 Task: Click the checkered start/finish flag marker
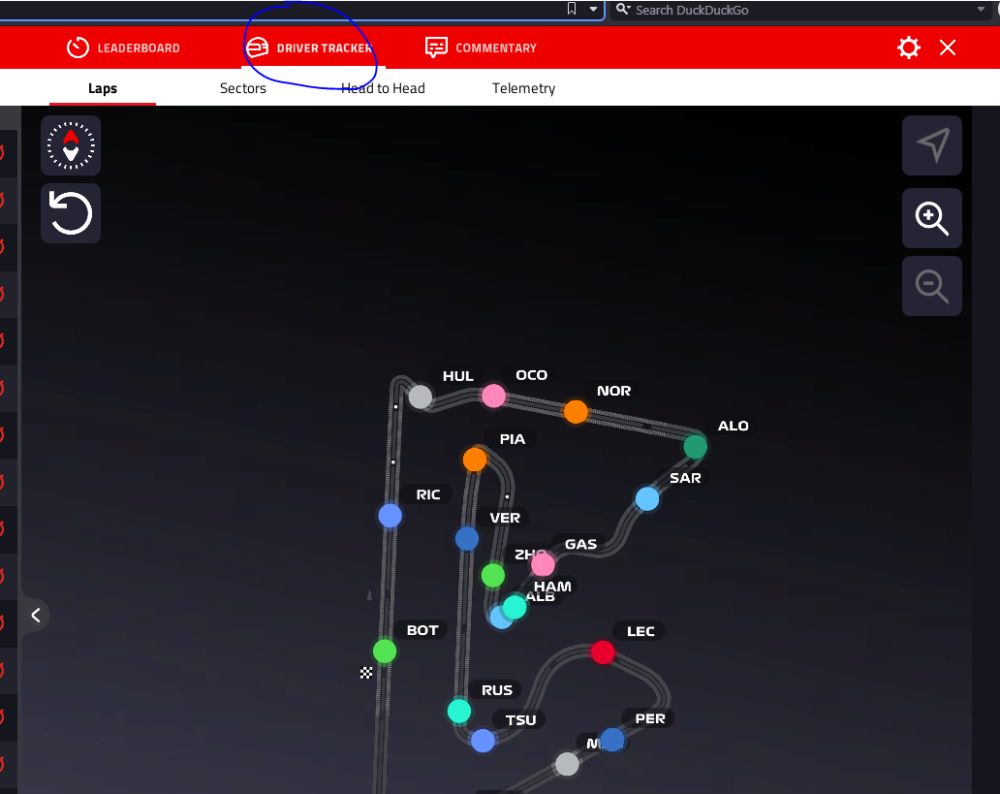[366, 673]
